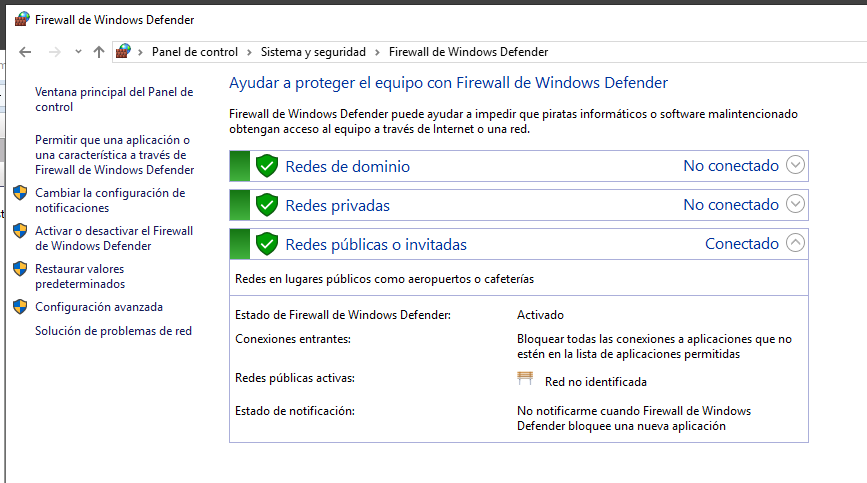The image size is (867, 483).
Task: Click the forward navigation arrow
Action: pyautogui.click(x=54, y=52)
